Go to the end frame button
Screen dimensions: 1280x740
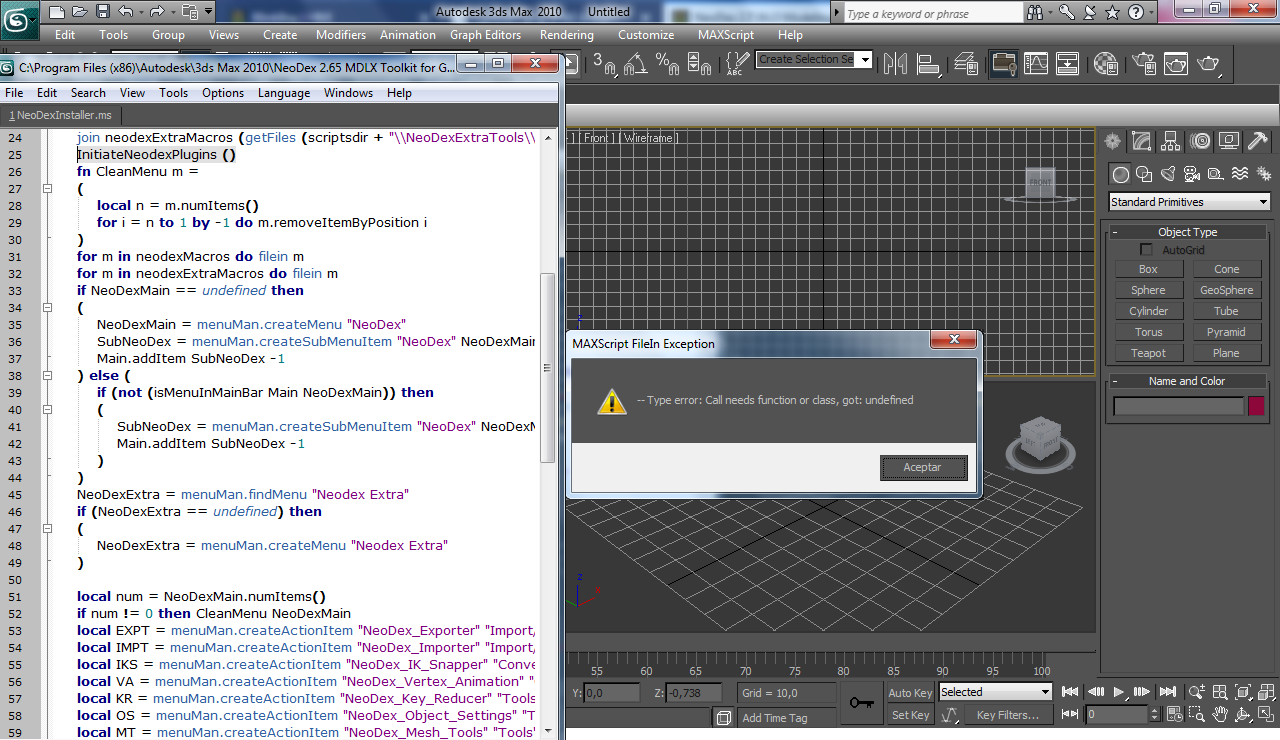point(1167,691)
